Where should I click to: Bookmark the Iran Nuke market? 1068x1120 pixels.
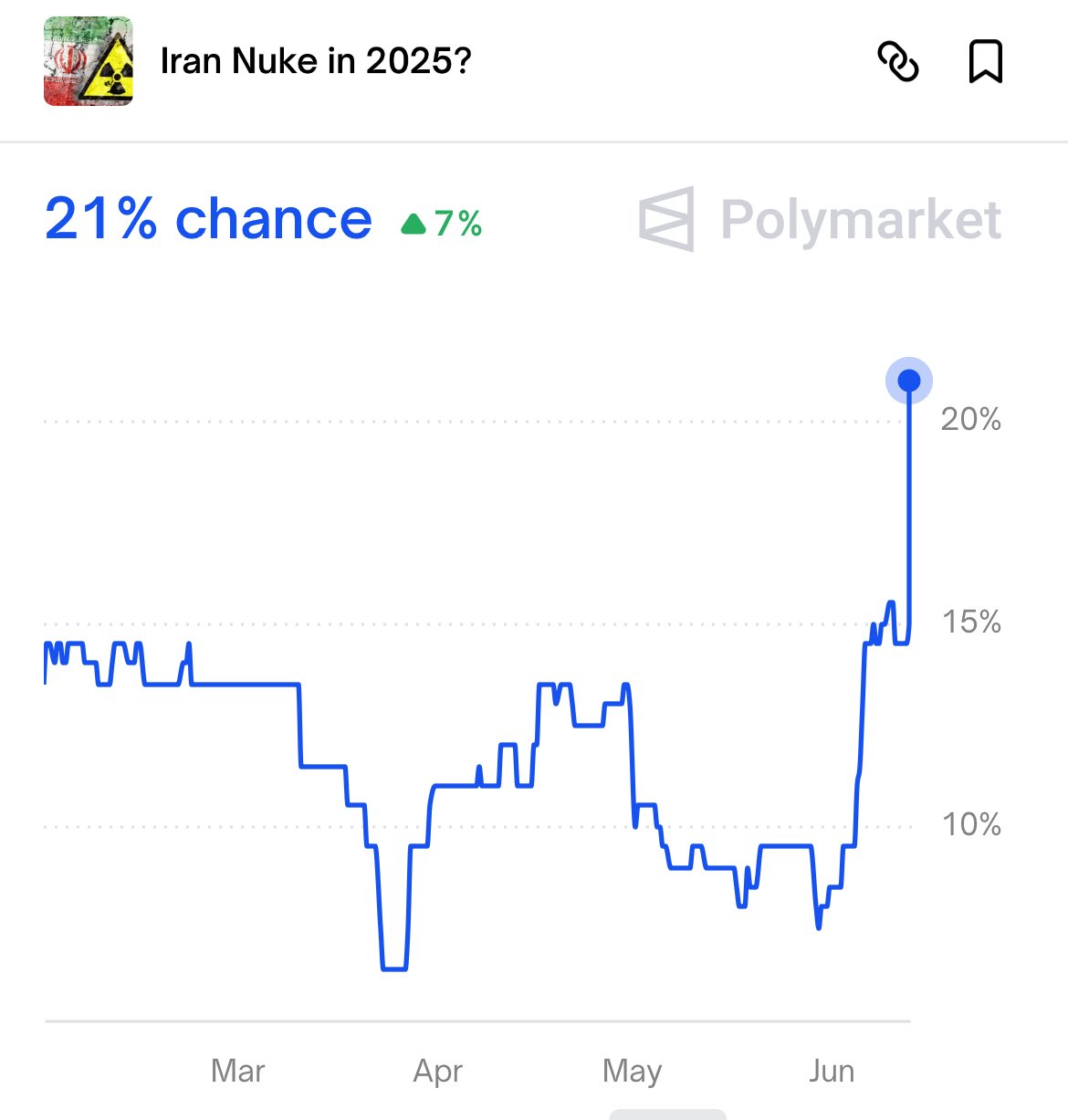985,62
